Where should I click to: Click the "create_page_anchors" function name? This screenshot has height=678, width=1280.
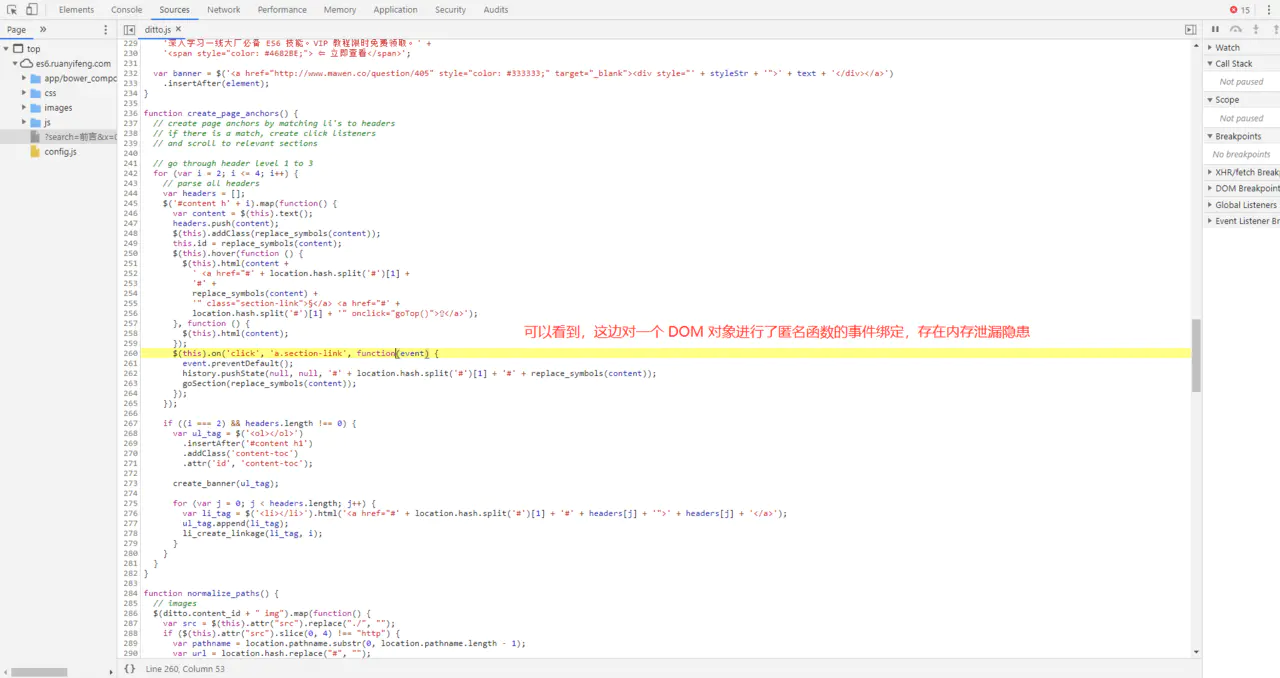click(234, 113)
